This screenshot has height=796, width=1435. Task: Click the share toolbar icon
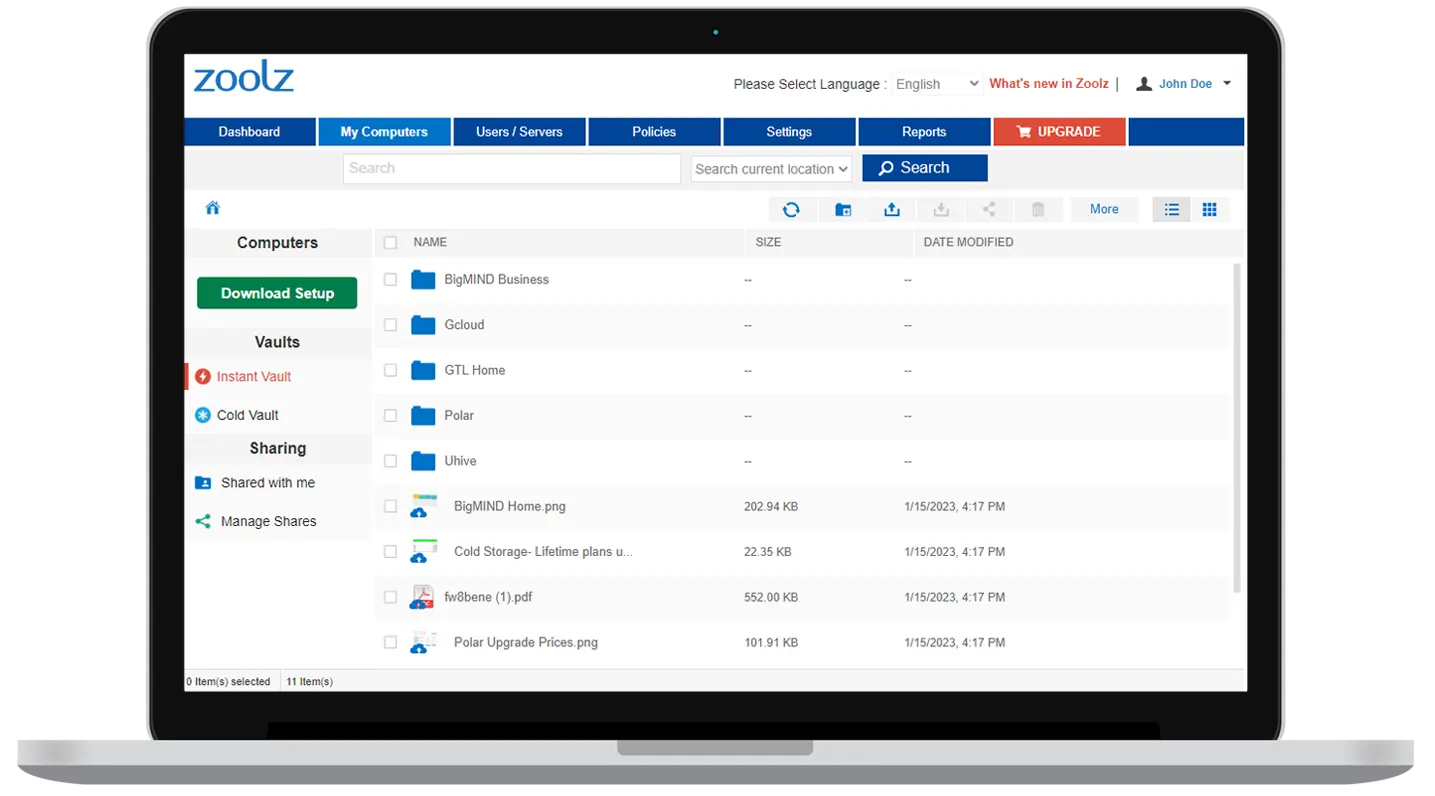click(989, 209)
